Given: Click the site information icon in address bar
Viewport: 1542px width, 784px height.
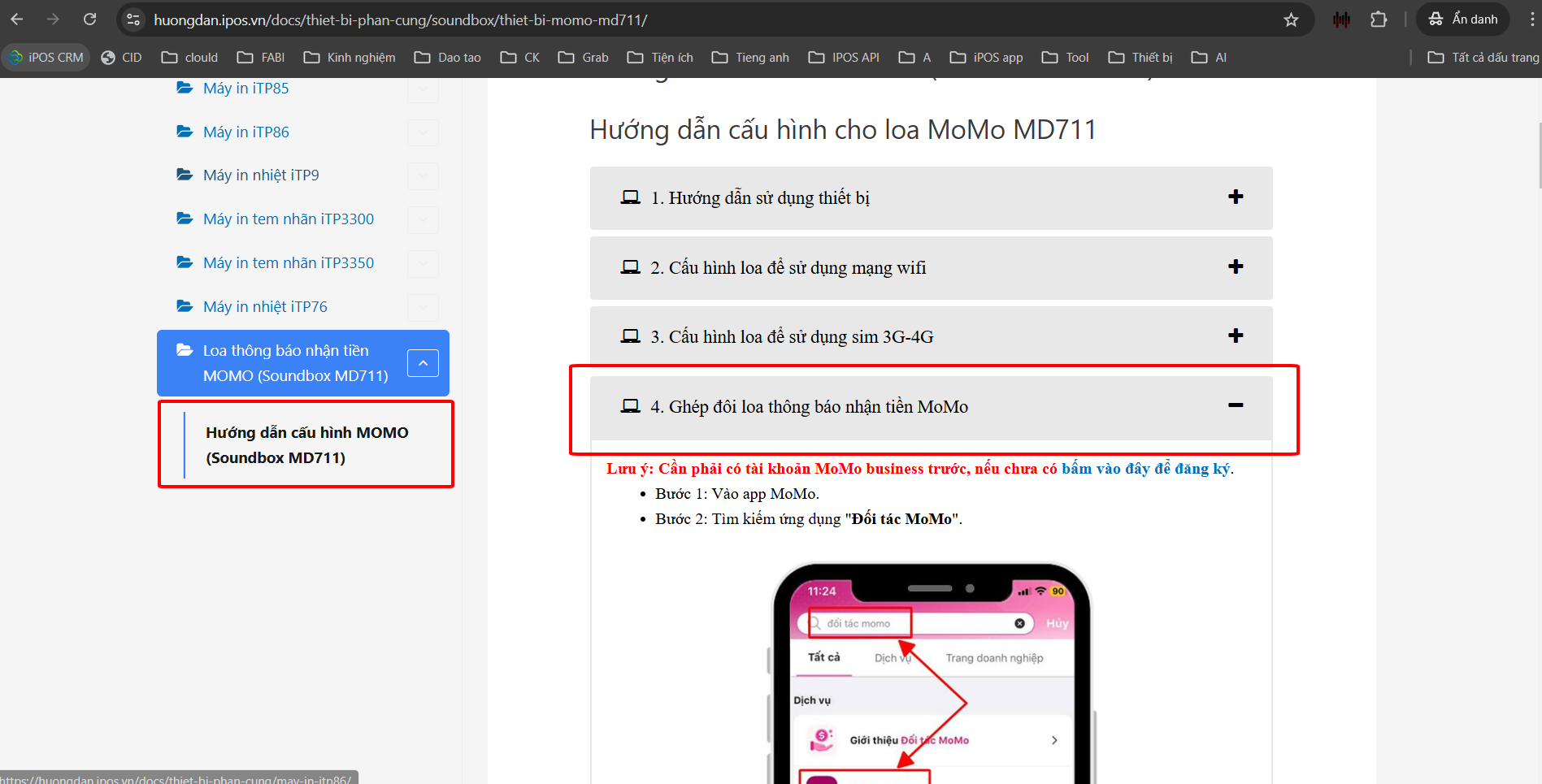Looking at the screenshot, I should [134, 19].
